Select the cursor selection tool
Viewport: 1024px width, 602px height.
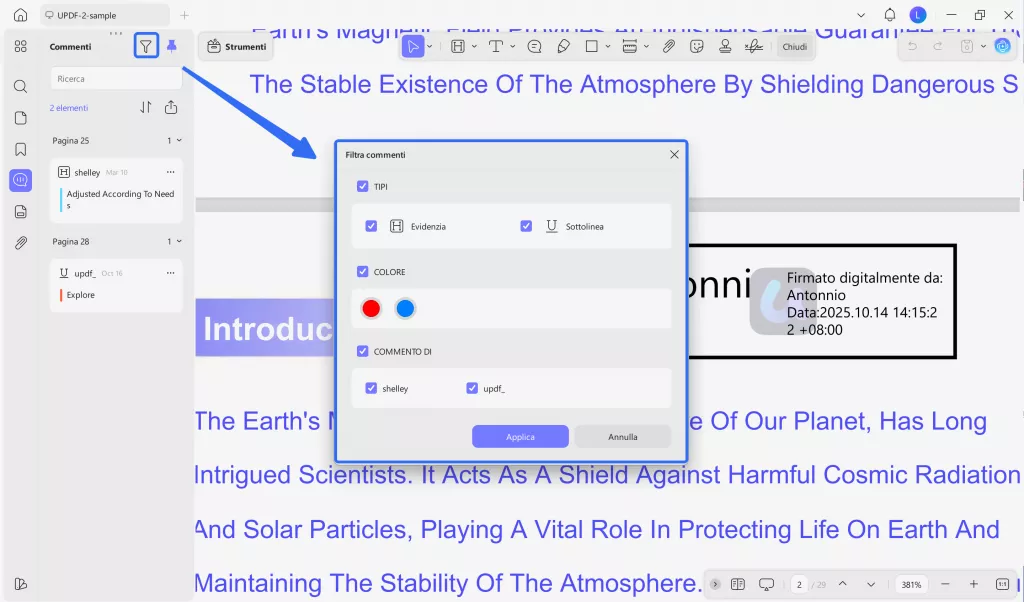pos(413,46)
